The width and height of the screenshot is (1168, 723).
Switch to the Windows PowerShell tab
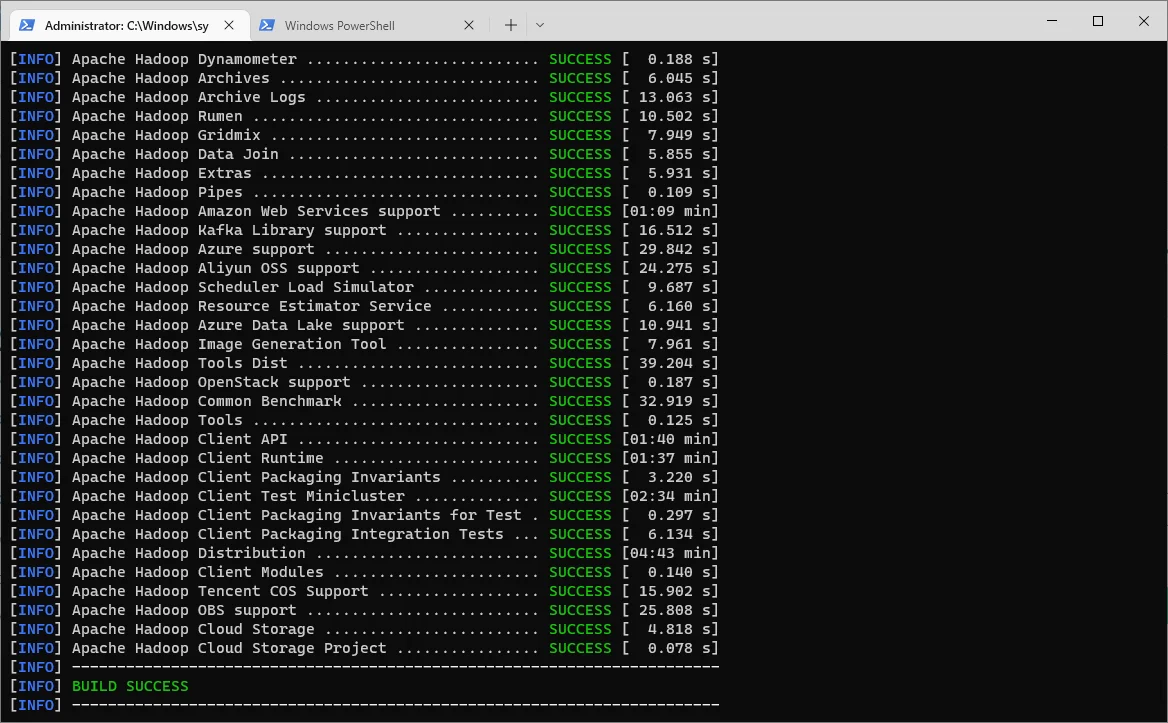[340, 25]
